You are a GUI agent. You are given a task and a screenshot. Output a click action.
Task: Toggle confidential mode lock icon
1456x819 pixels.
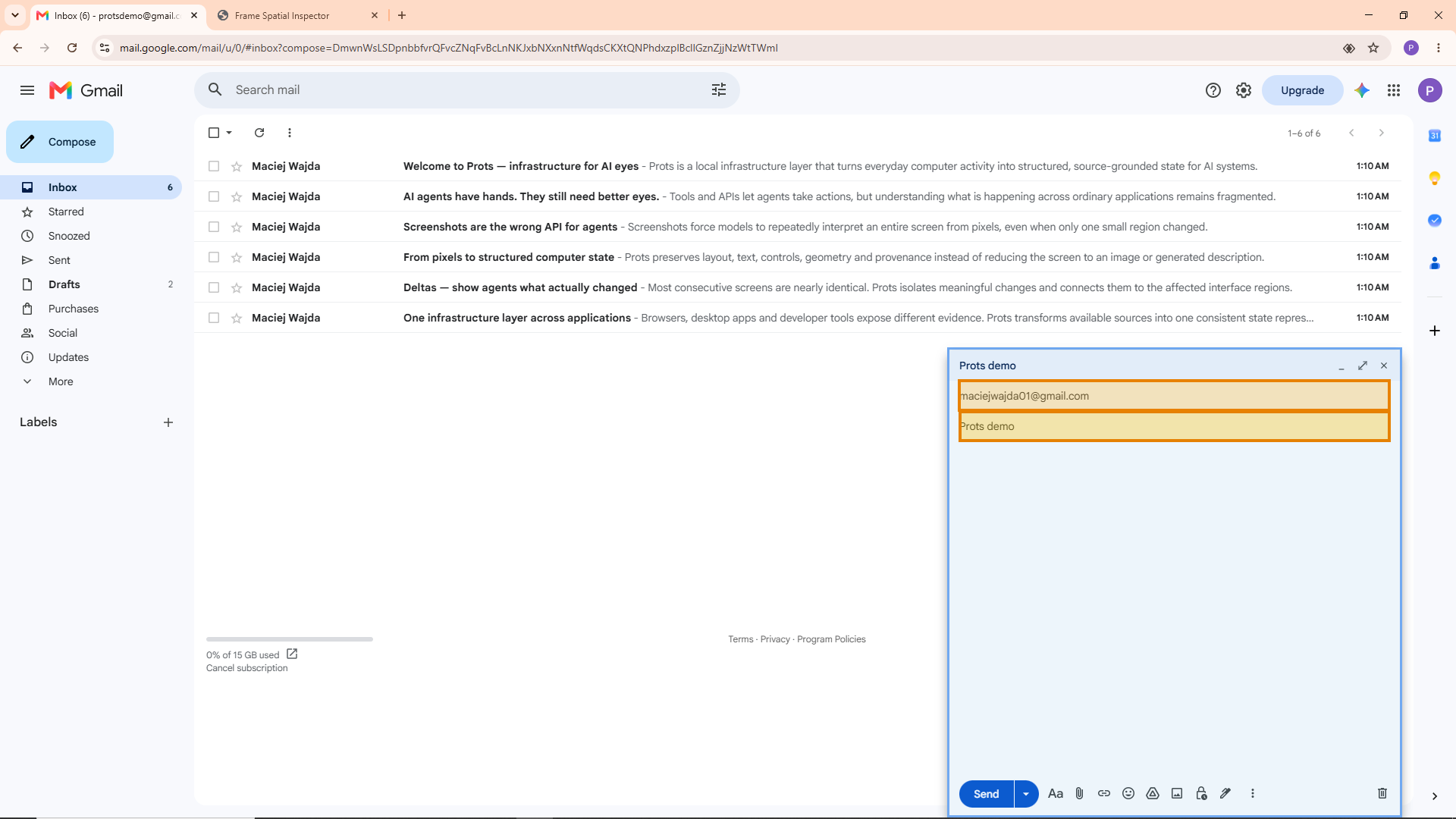(x=1201, y=793)
